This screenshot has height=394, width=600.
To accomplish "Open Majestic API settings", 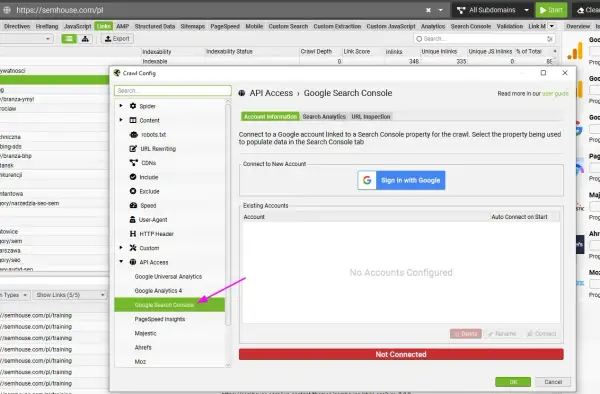I will 145,333.
